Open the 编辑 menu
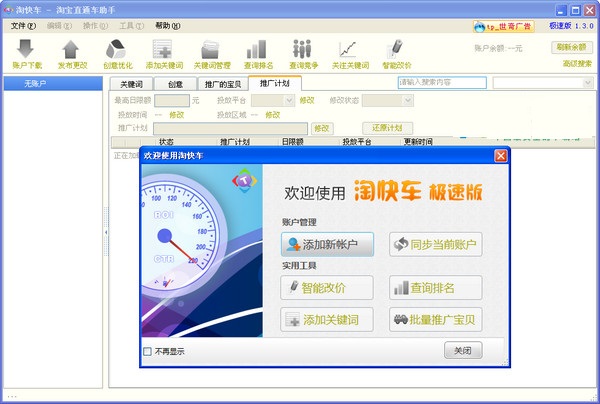The width and height of the screenshot is (600, 404). tap(59, 26)
